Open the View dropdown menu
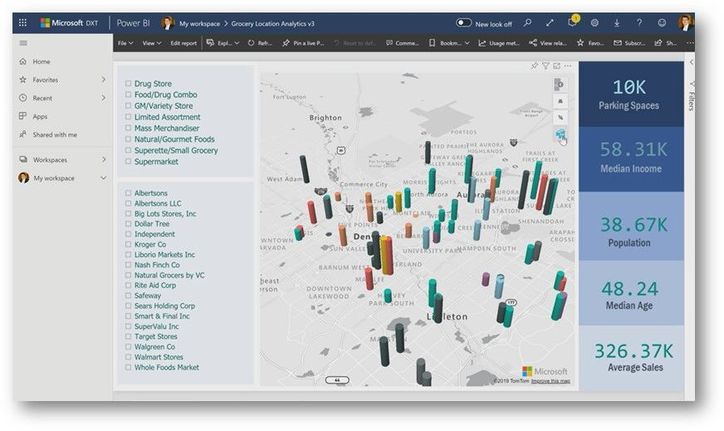This screenshot has width=724, height=431. (x=151, y=43)
